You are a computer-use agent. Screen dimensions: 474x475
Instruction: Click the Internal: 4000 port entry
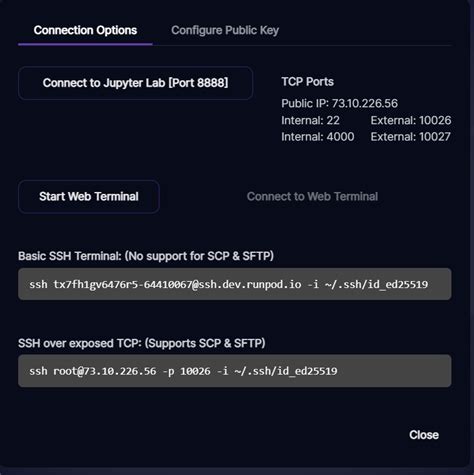(x=318, y=137)
